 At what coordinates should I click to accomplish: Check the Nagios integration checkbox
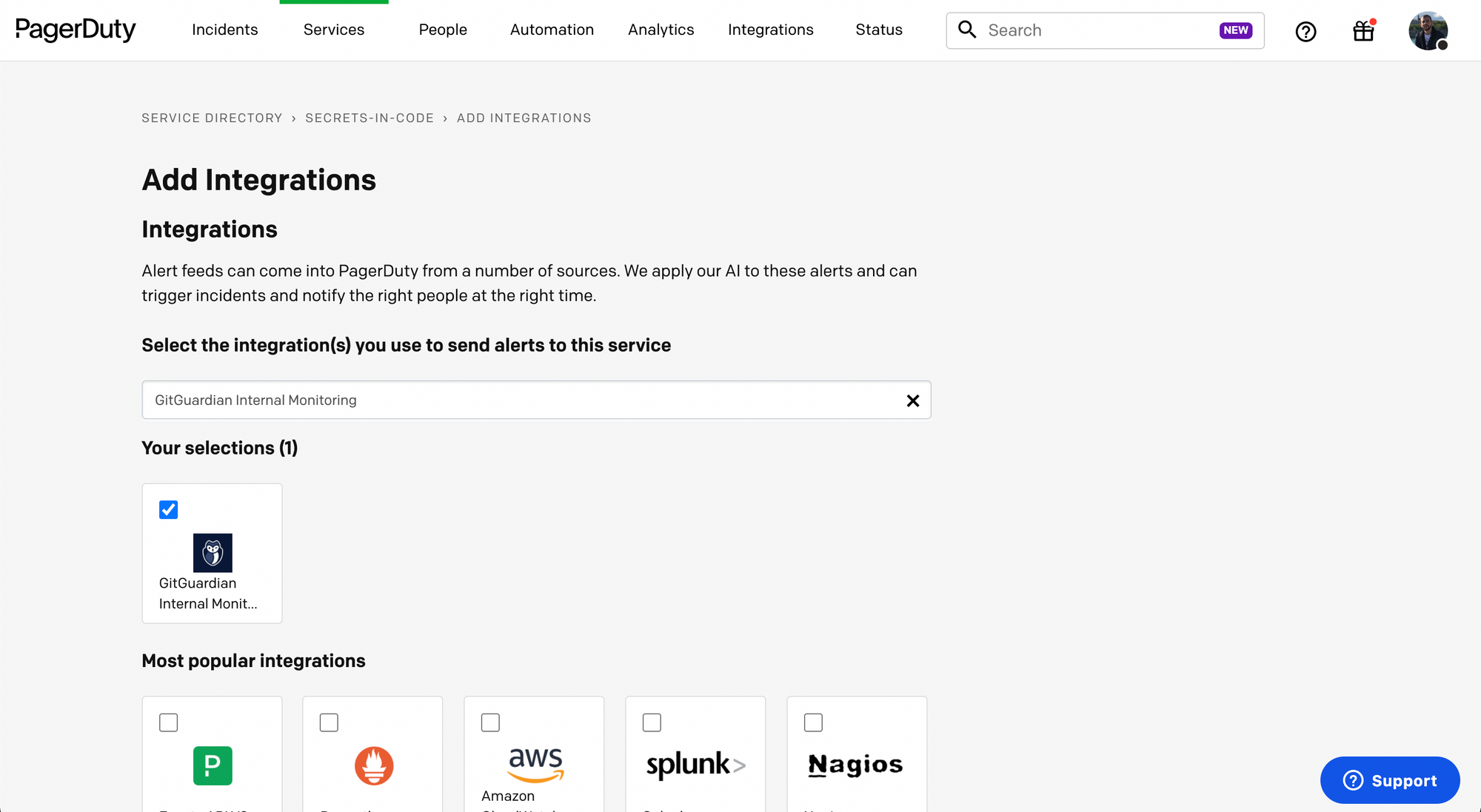813,722
